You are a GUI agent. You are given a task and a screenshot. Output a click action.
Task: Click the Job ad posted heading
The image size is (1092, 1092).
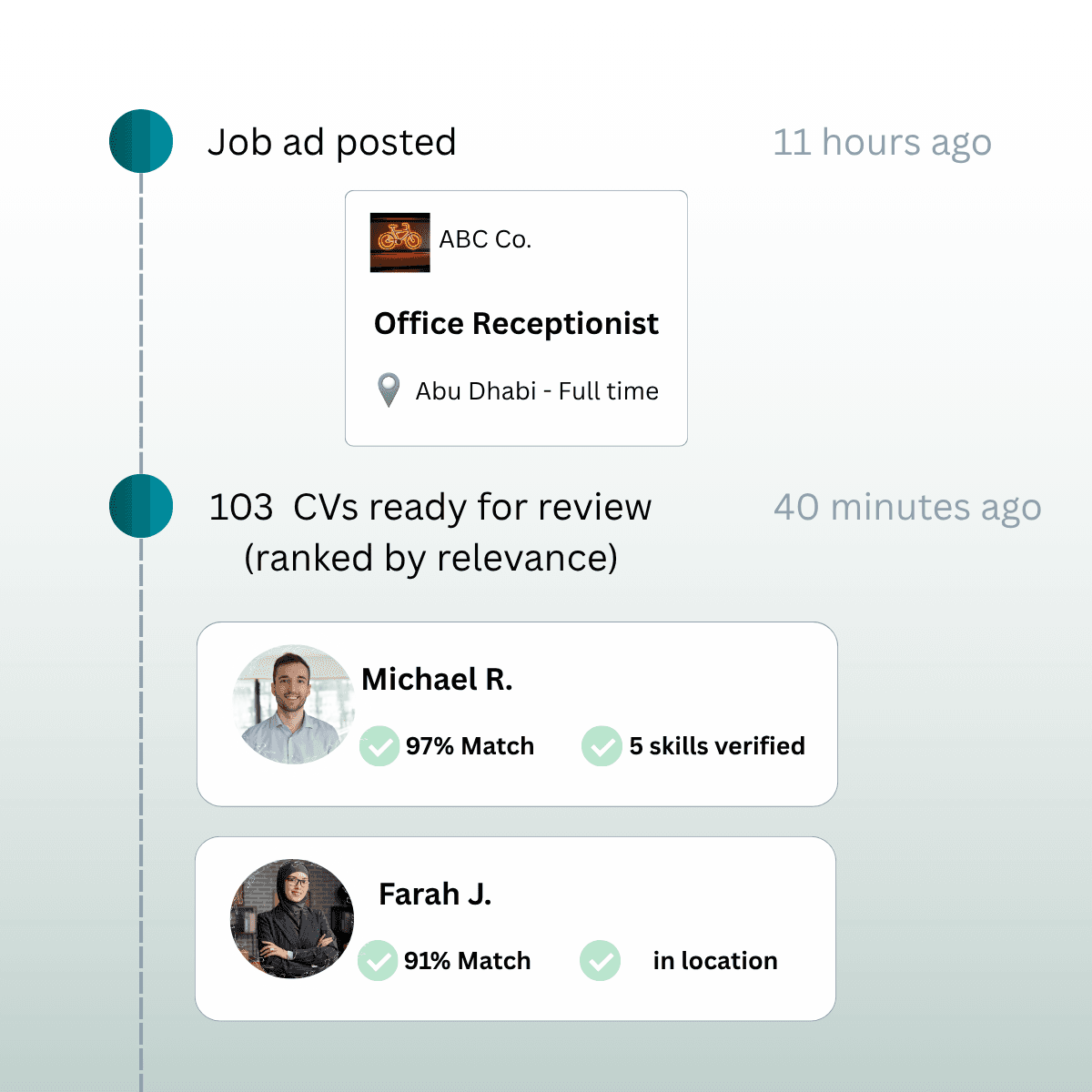point(332,143)
